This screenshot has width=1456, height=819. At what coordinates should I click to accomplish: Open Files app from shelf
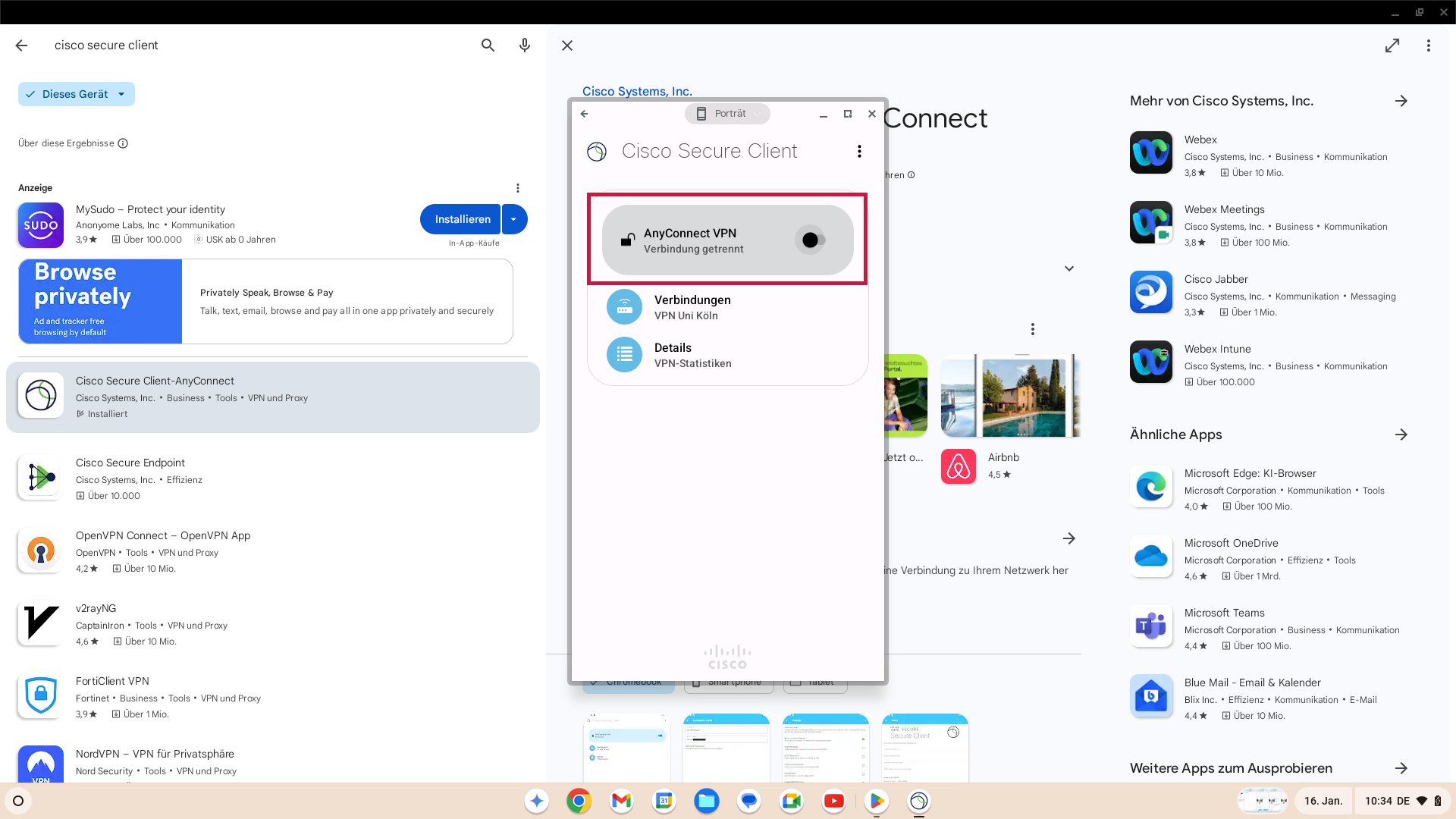(x=706, y=801)
